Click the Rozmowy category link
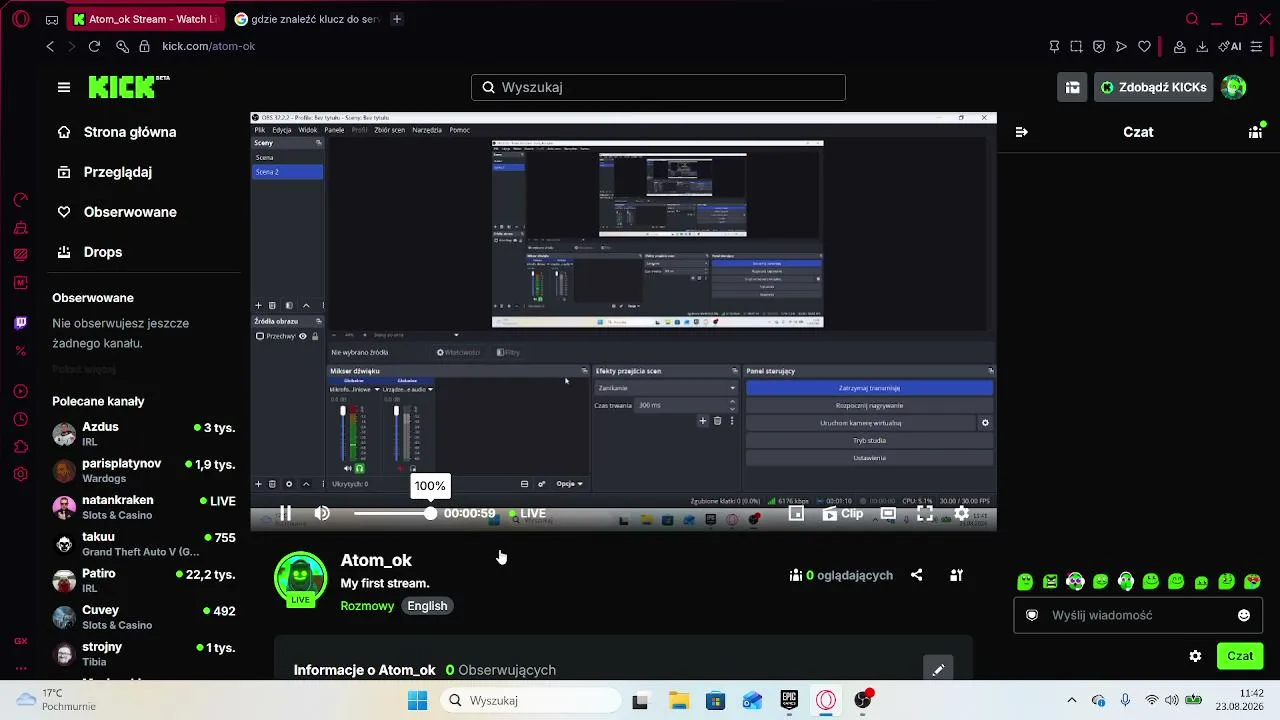Viewport: 1280px width, 720px height. [367, 606]
